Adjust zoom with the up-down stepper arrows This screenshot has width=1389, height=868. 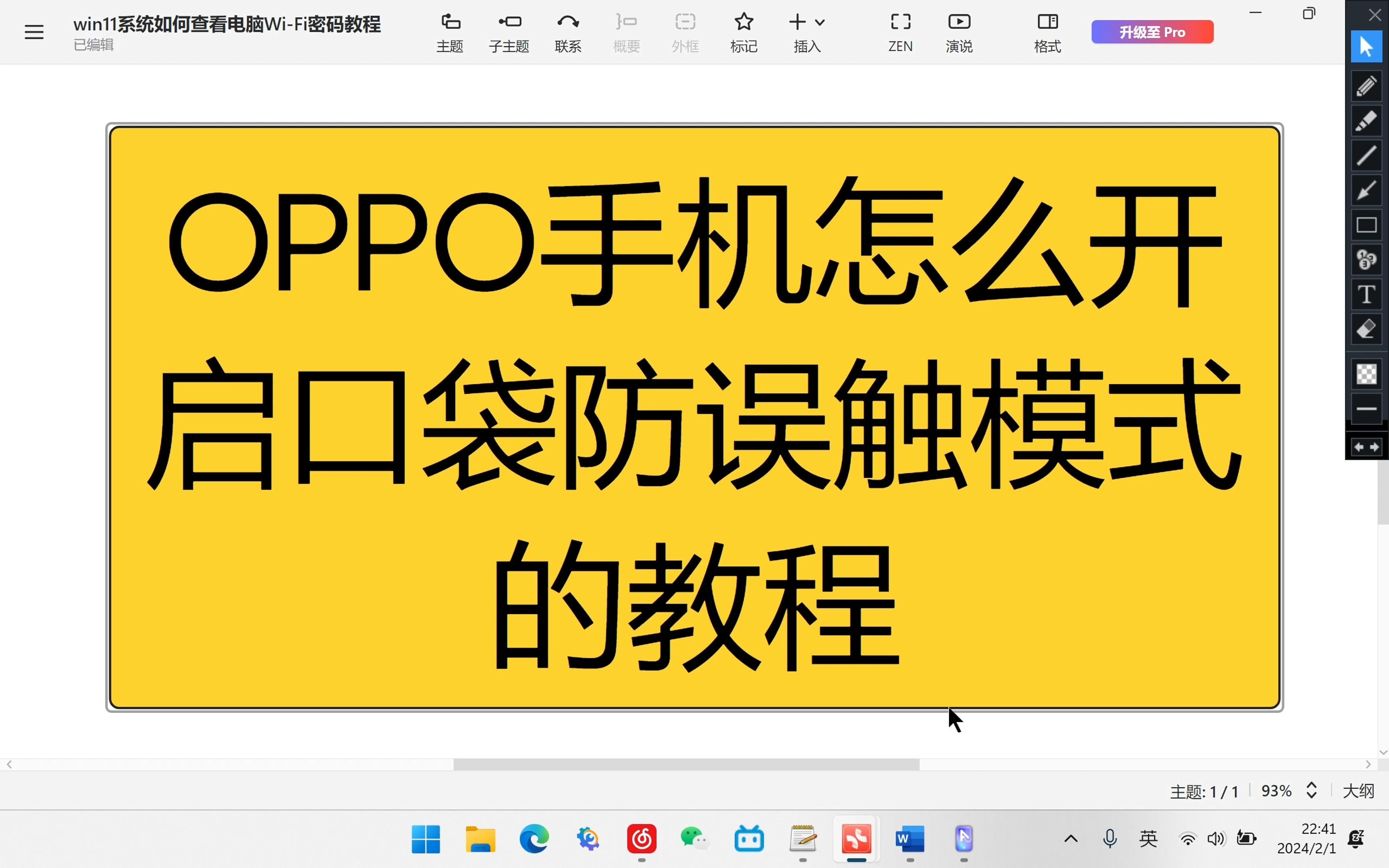pos(1311,790)
